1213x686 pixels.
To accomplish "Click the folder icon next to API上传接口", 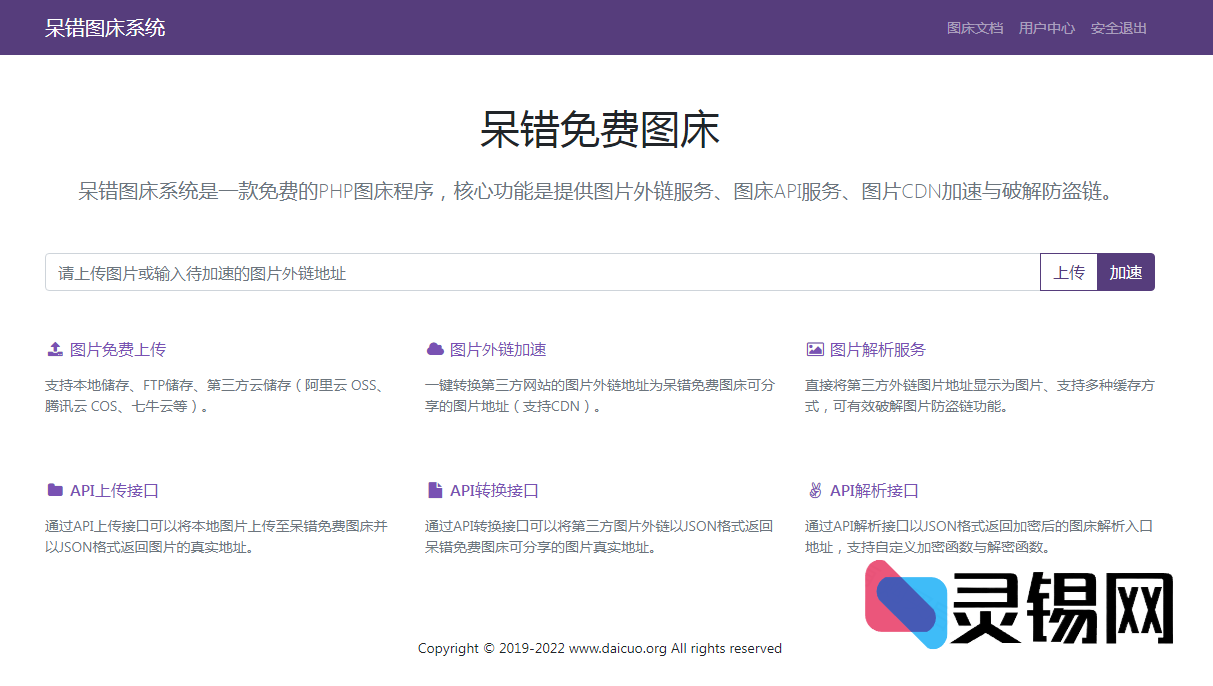I will pyautogui.click(x=56, y=489).
